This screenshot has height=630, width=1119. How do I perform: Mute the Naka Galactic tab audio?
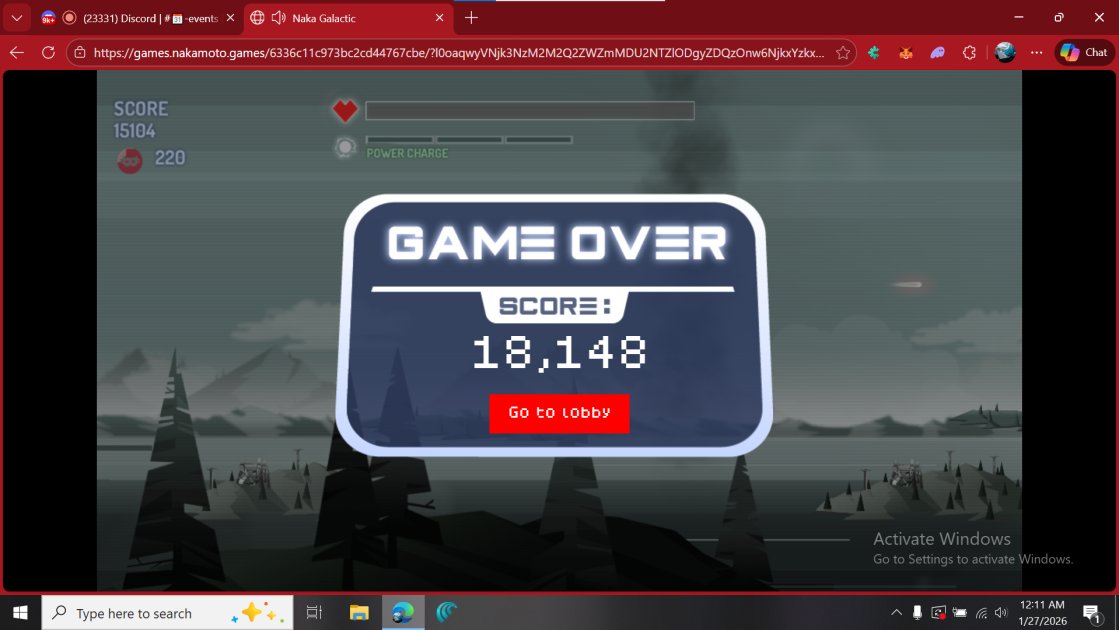278,18
